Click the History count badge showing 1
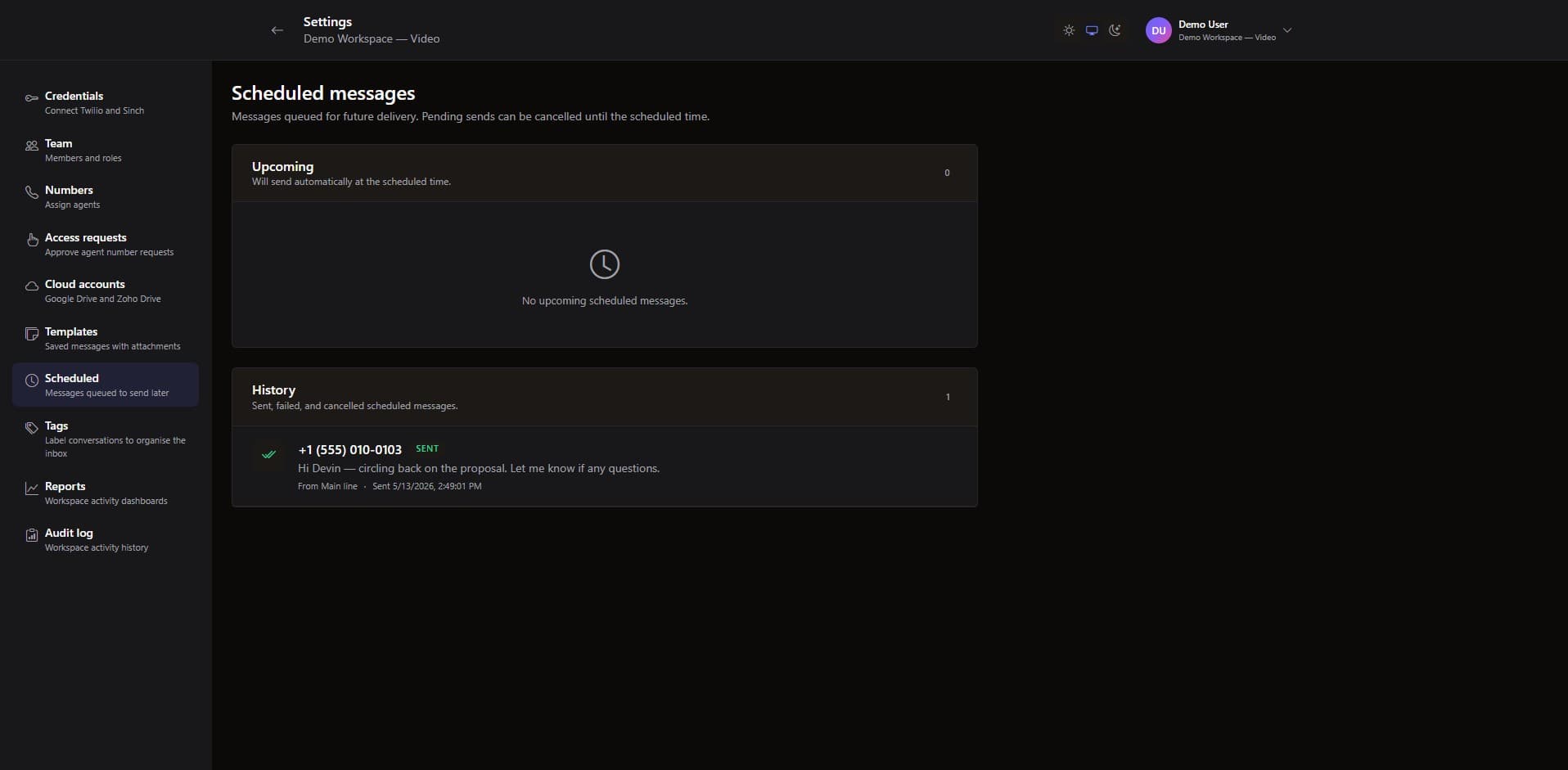1568x770 pixels. point(948,397)
